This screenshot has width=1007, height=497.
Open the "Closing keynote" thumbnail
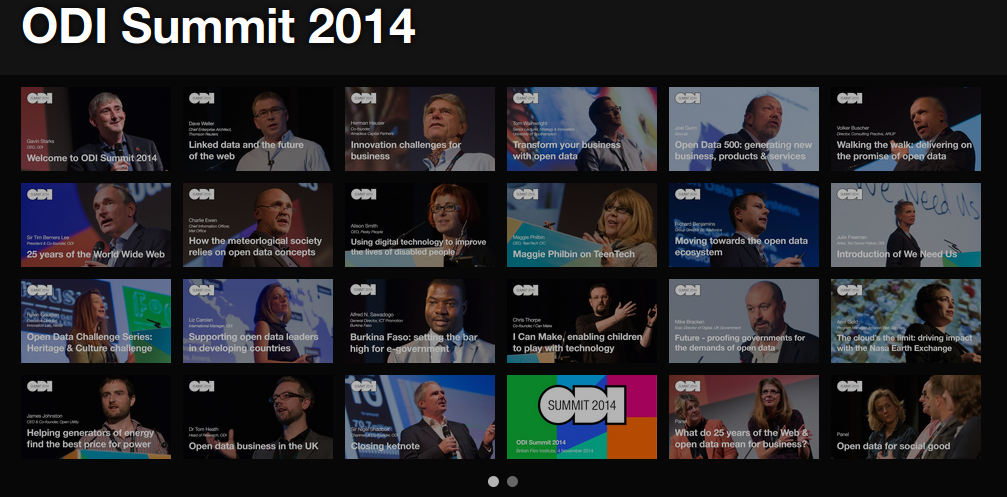pyautogui.click(x=420, y=417)
